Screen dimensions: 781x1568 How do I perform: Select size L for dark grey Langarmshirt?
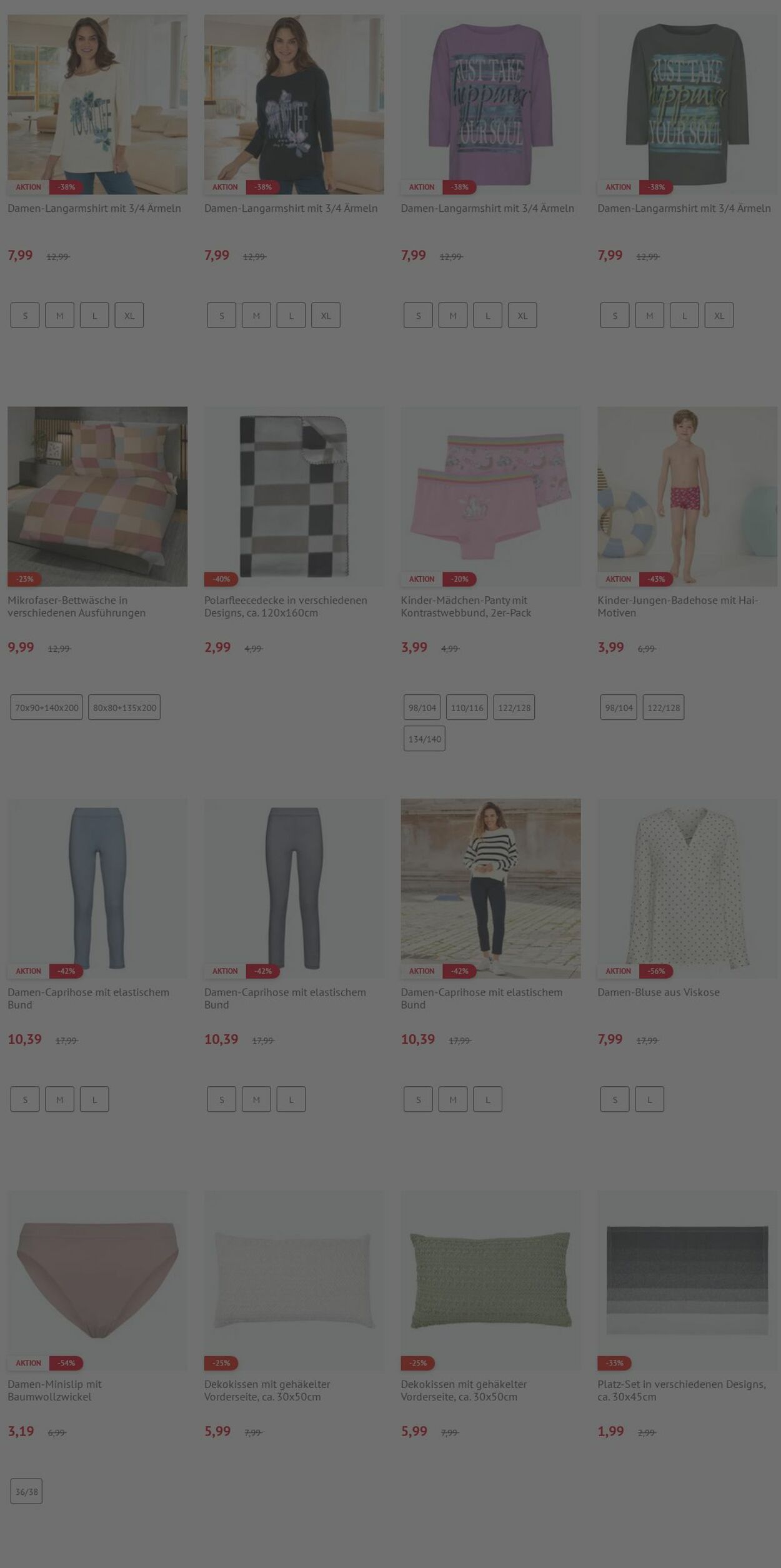coord(684,316)
